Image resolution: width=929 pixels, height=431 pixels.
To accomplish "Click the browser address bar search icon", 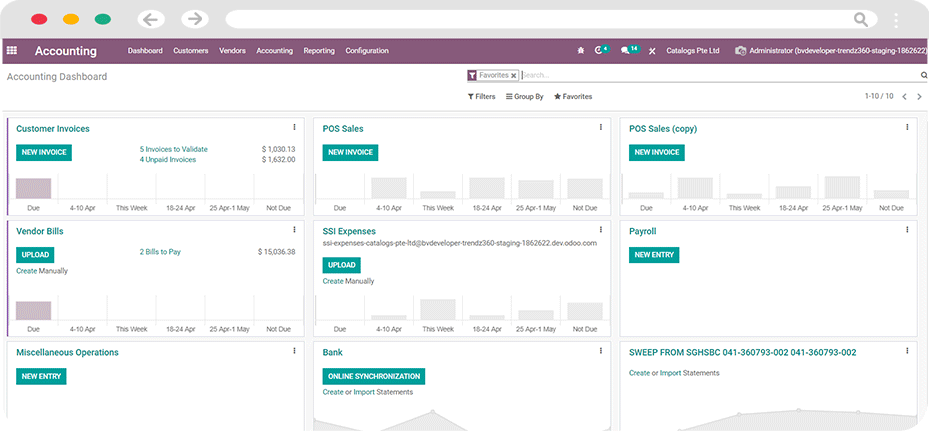I will pos(861,19).
